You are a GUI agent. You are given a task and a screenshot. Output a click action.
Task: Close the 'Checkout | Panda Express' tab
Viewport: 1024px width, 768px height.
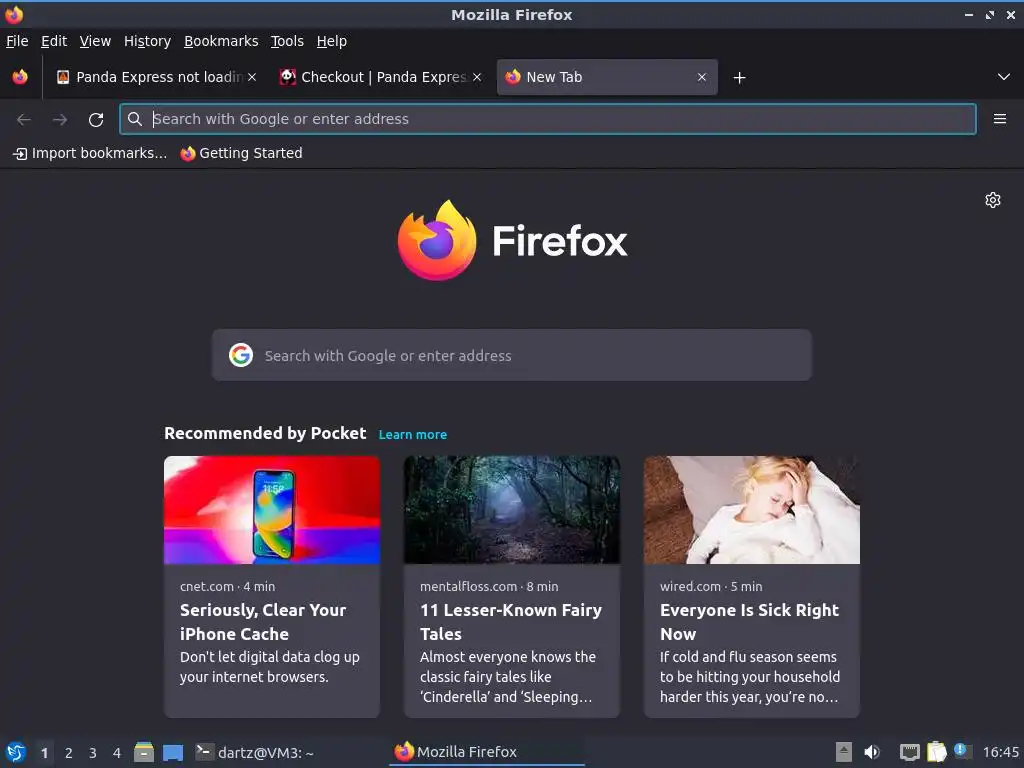(x=477, y=77)
